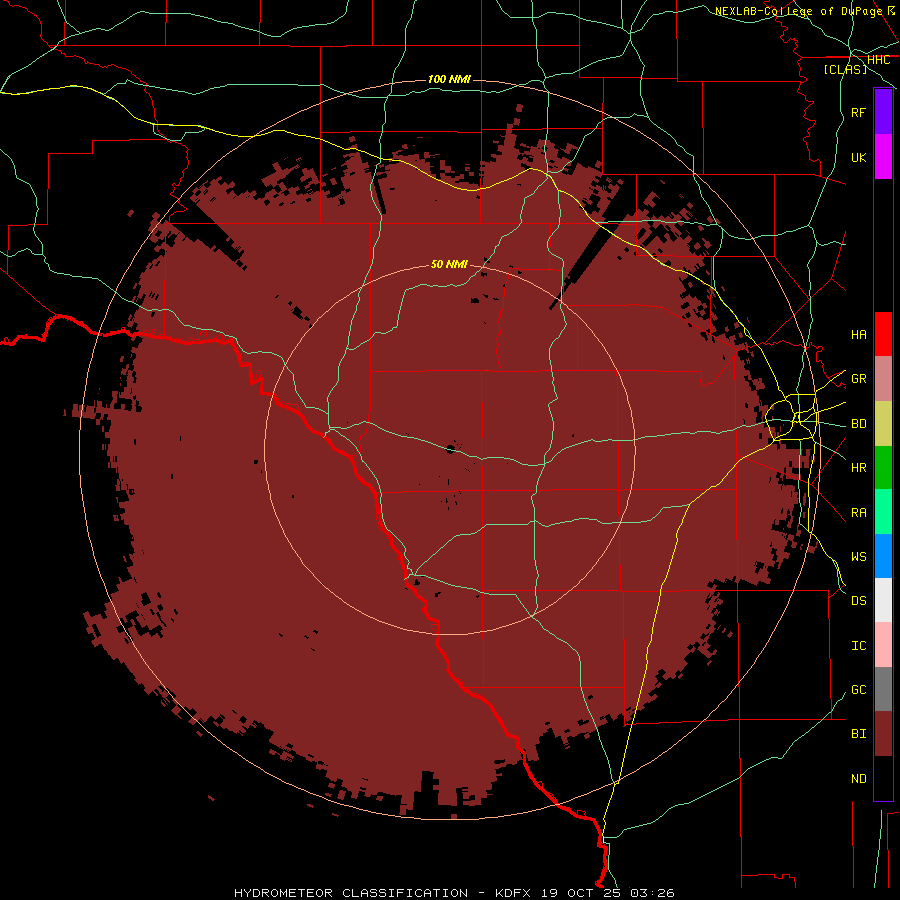Screen dimensions: 900x900
Task: Click the blue WS legend swatch
Action: (x=883, y=556)
